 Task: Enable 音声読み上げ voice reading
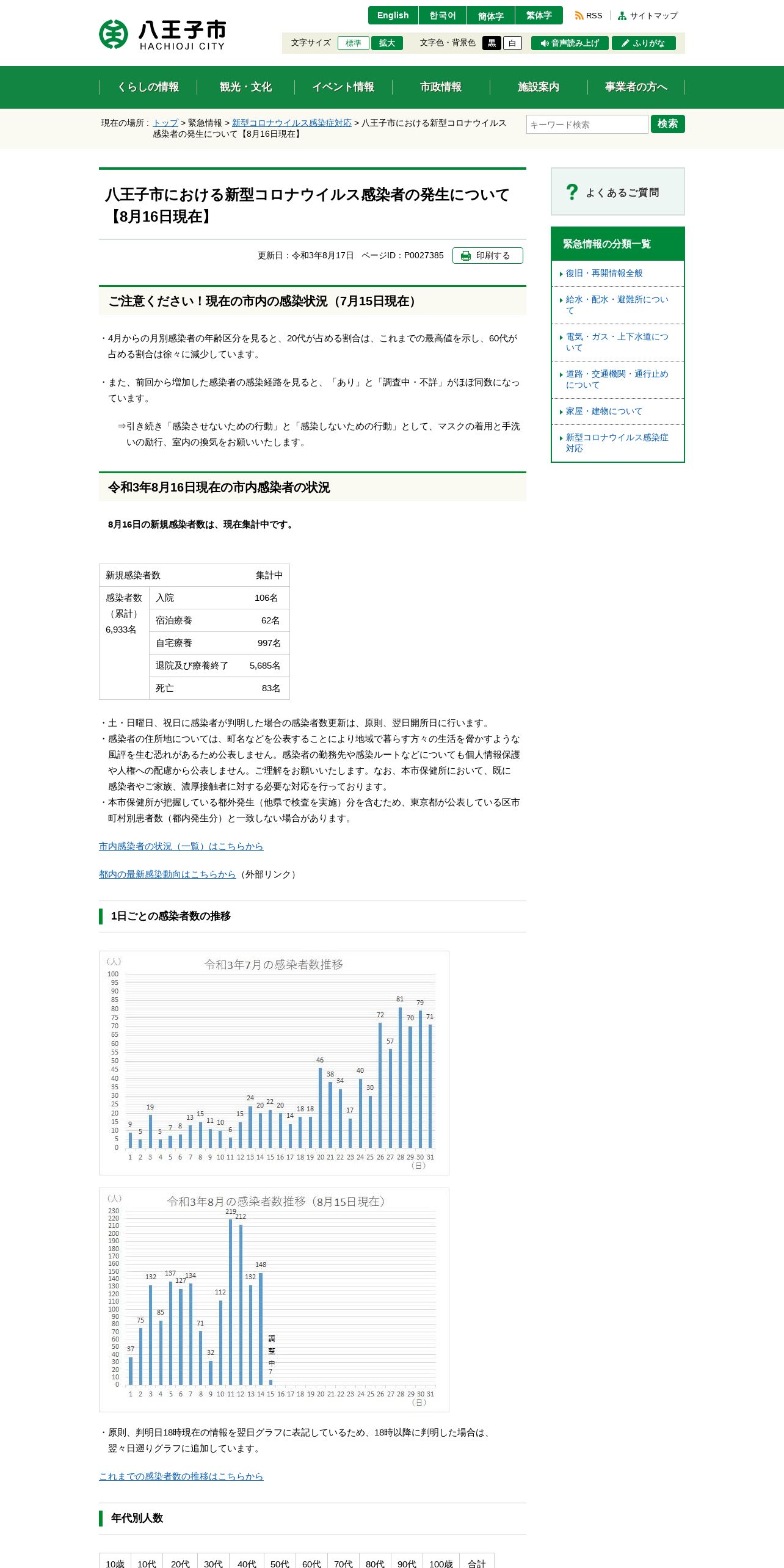[570, 43]
